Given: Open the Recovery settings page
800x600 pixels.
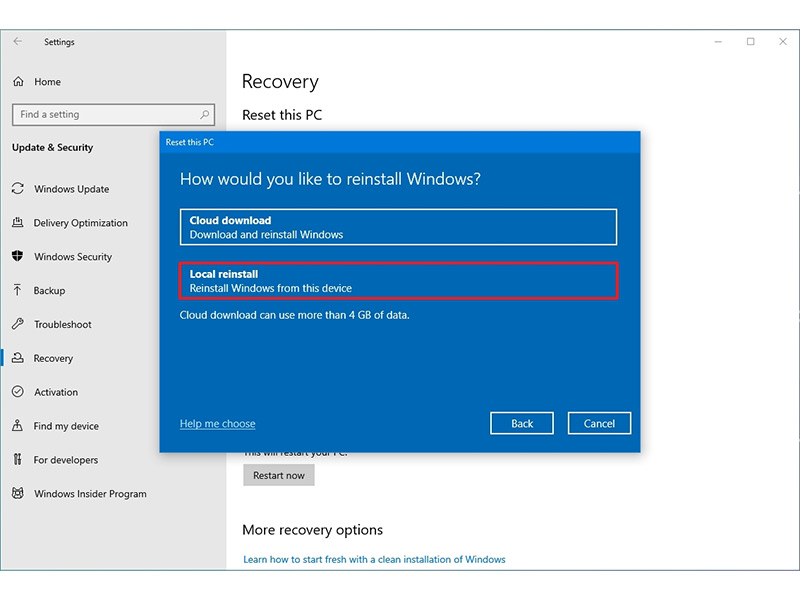Looking at the screenshot, I should pos(53,358).
